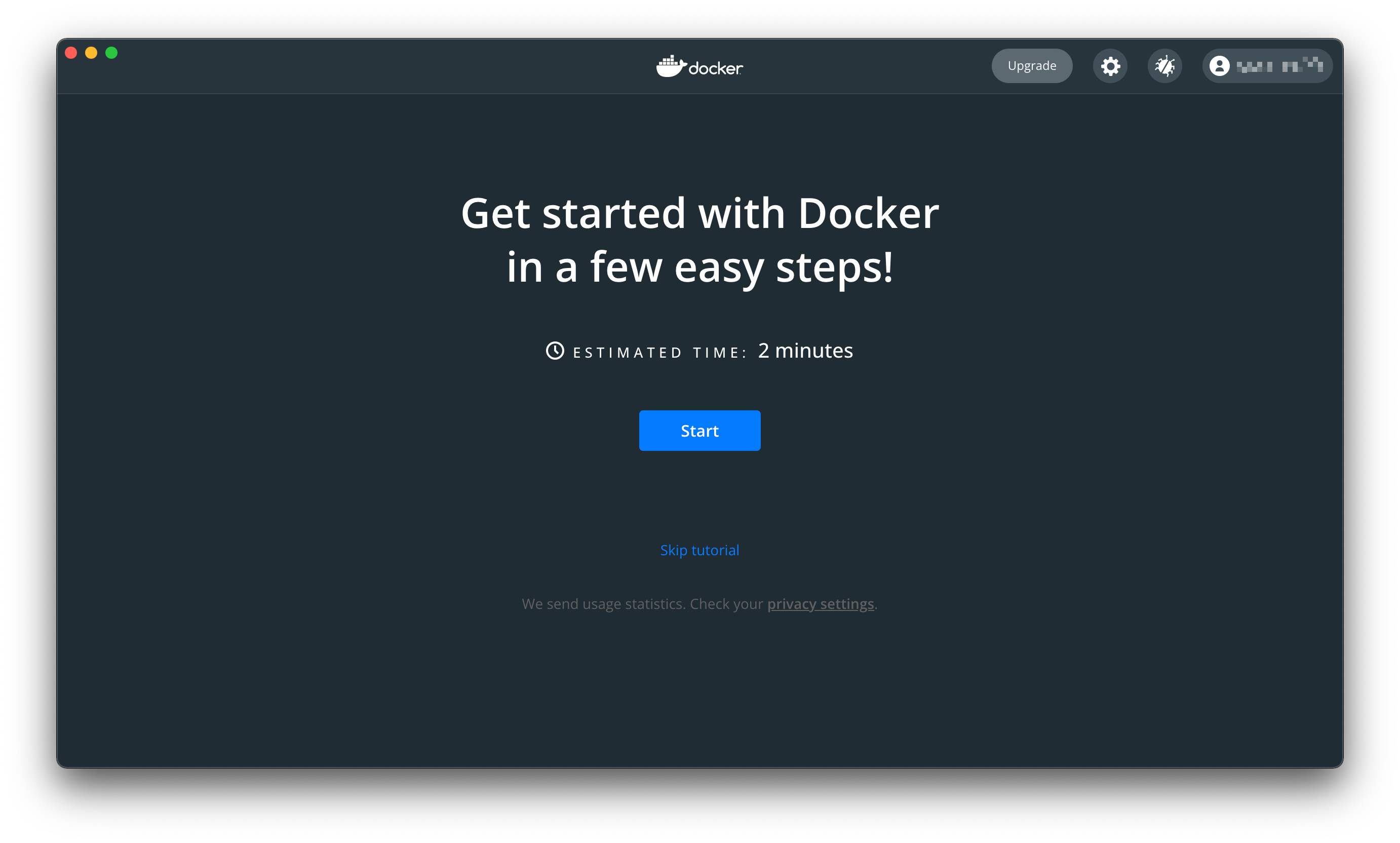This screenshot has width=1400, height=843.
Task: Maximize the Docker window
Action: pyautogui.click(x=111, y=53)
